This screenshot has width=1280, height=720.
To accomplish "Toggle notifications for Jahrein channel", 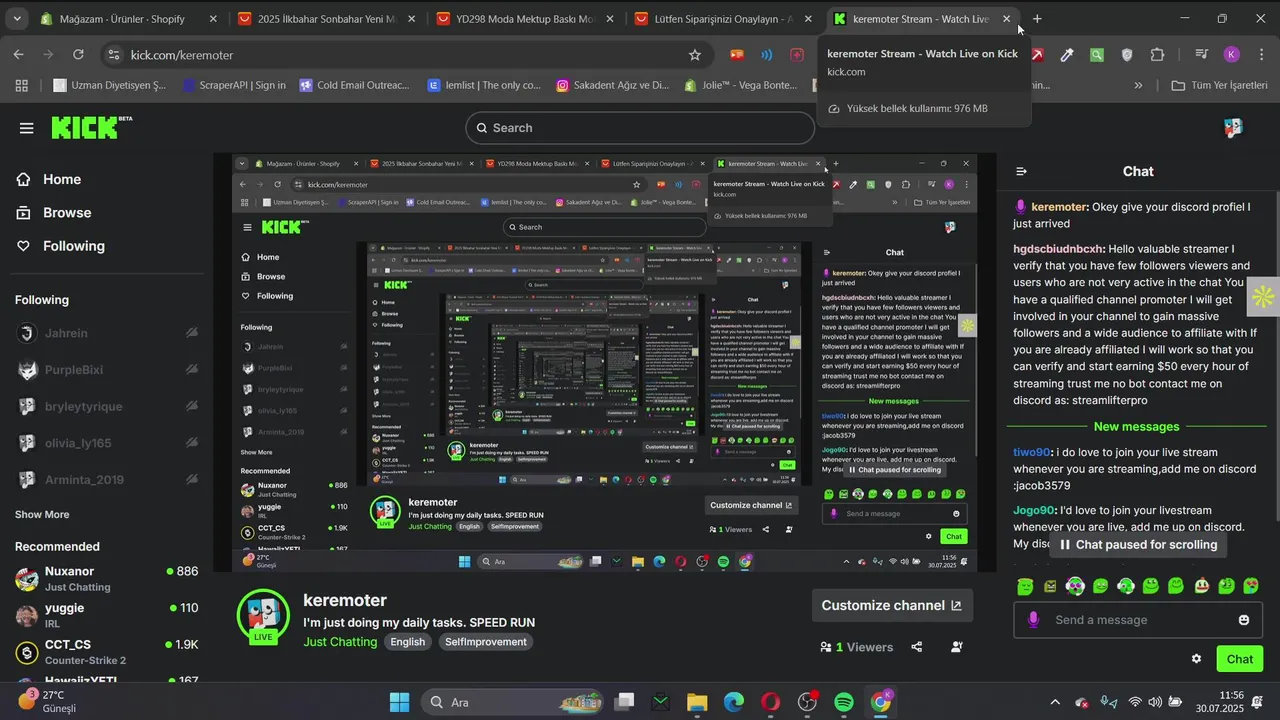I will click(191, 333).
